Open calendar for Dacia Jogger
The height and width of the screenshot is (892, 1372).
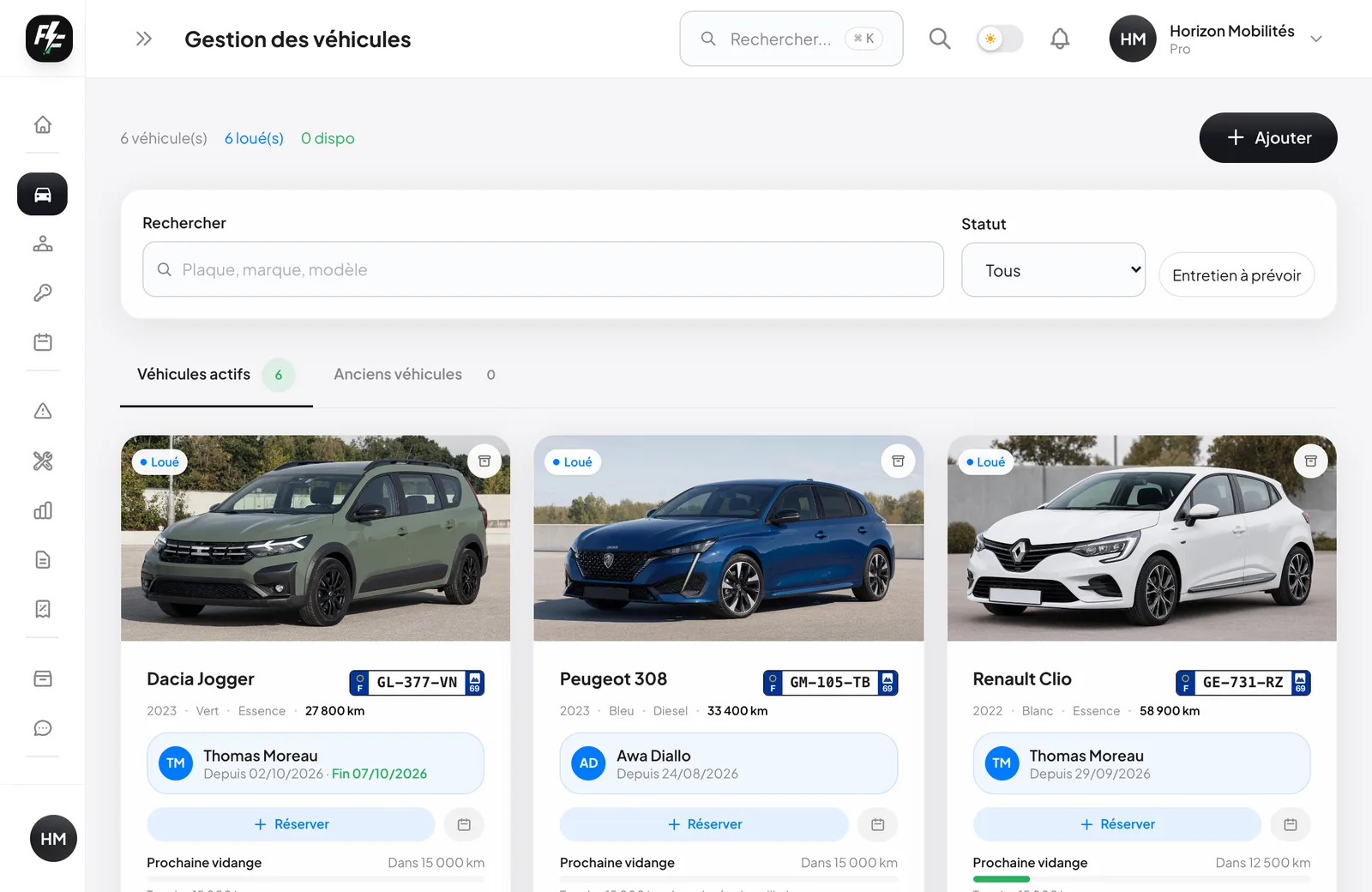tap(464, 824)
